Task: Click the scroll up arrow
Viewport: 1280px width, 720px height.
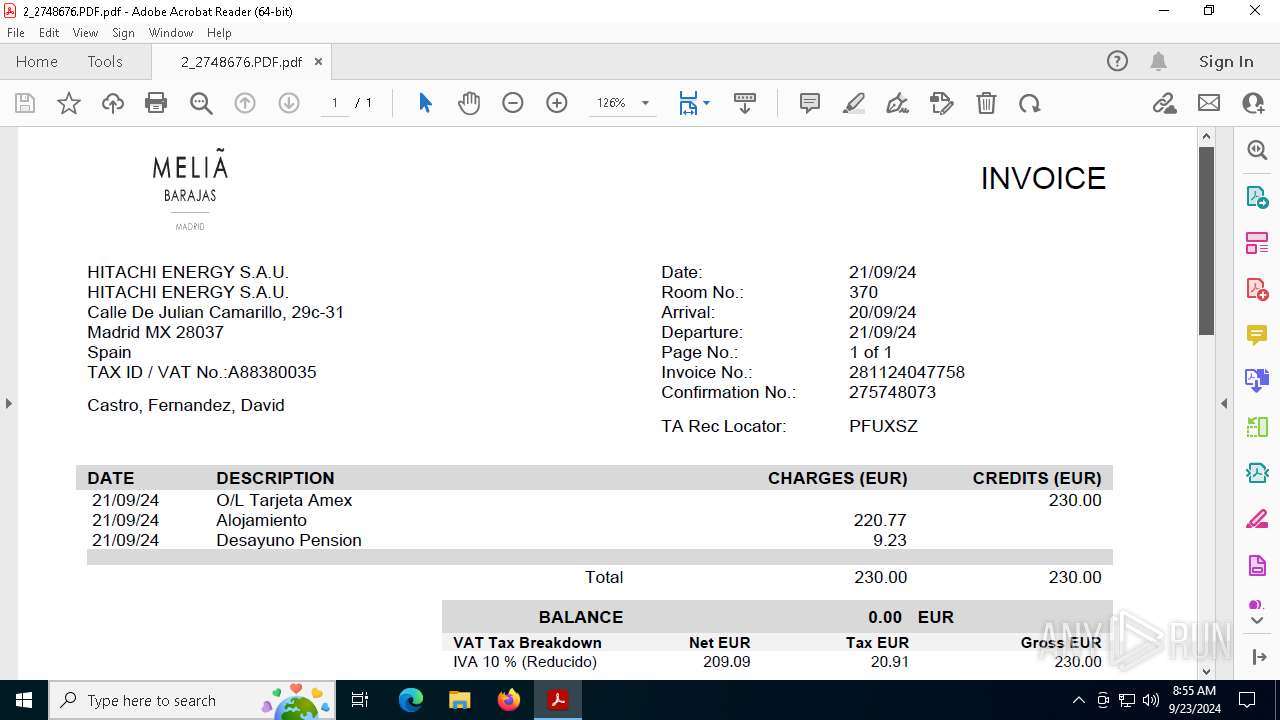Action: click(x=1206, y=136)
